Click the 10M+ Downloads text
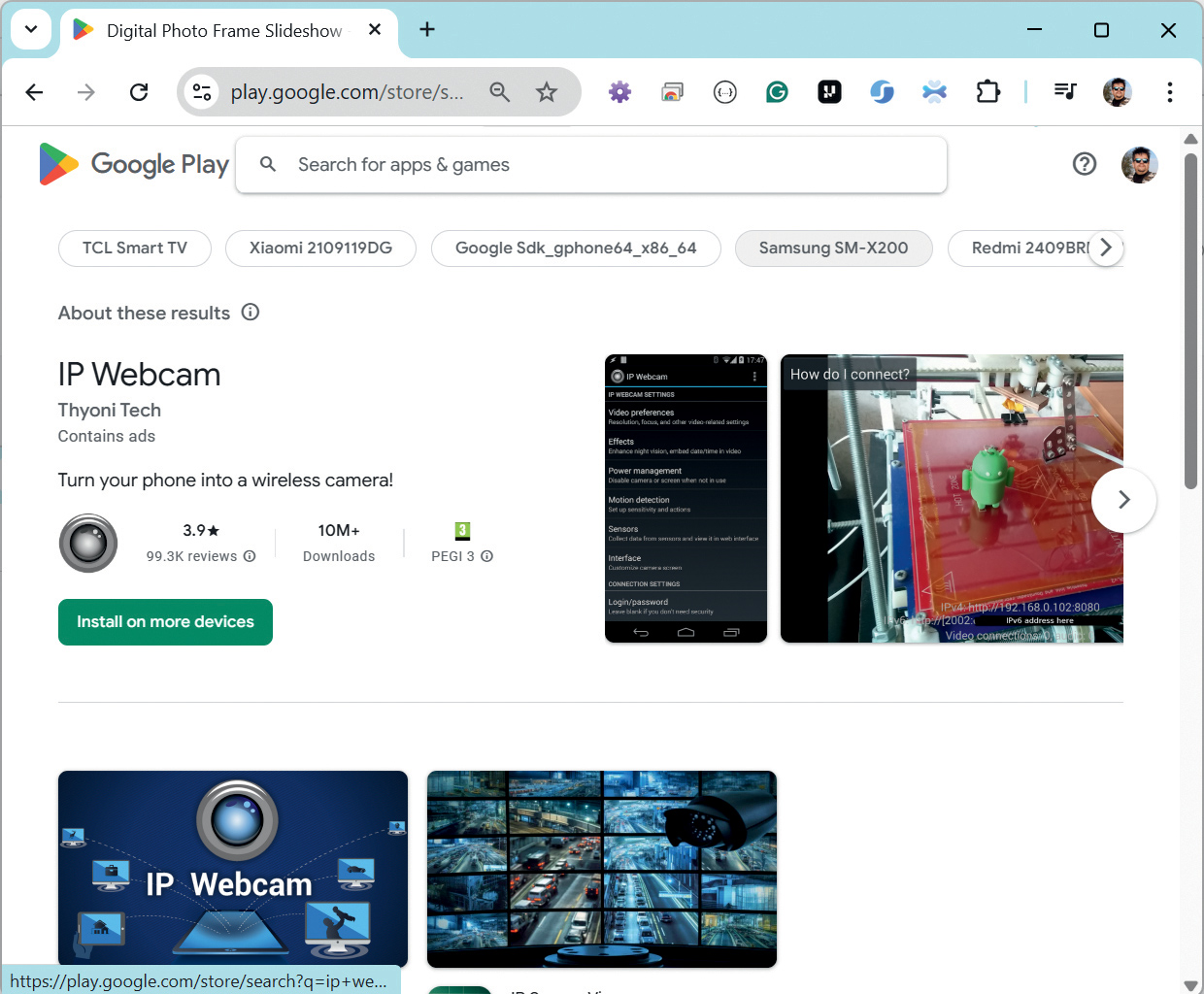The width and height of the screenshot is (1204, 994). [339, 543]
